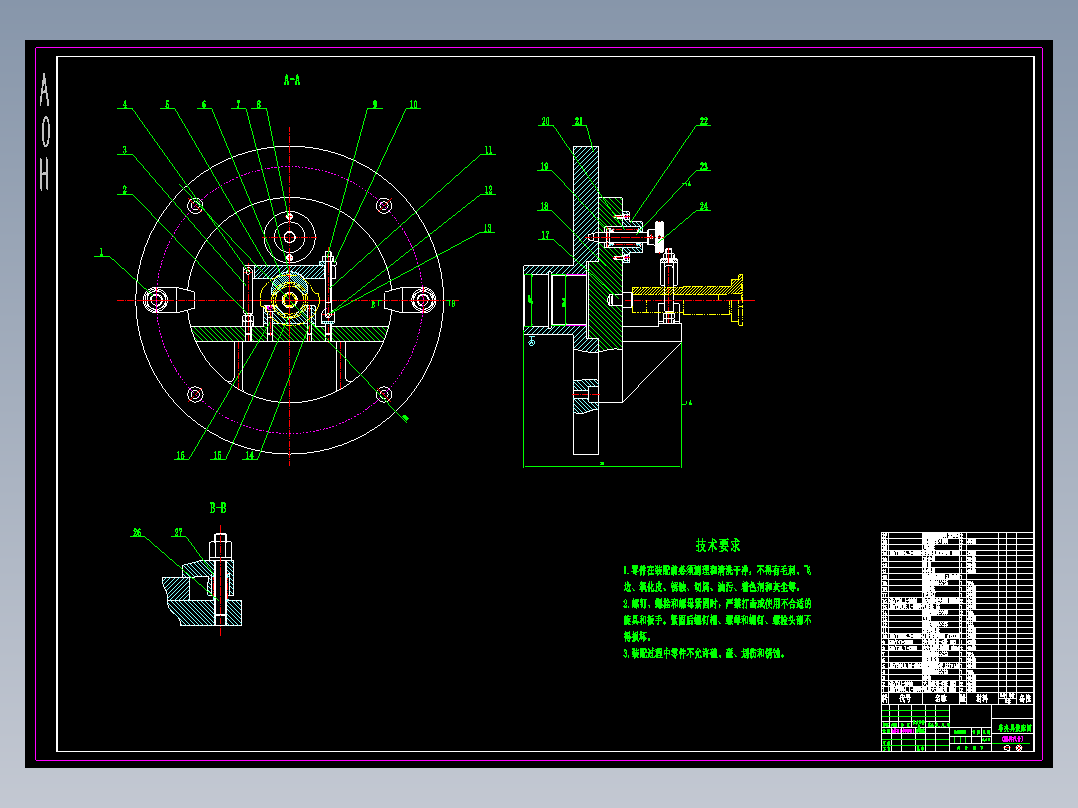Select part callout number 8

pos(259,105)
